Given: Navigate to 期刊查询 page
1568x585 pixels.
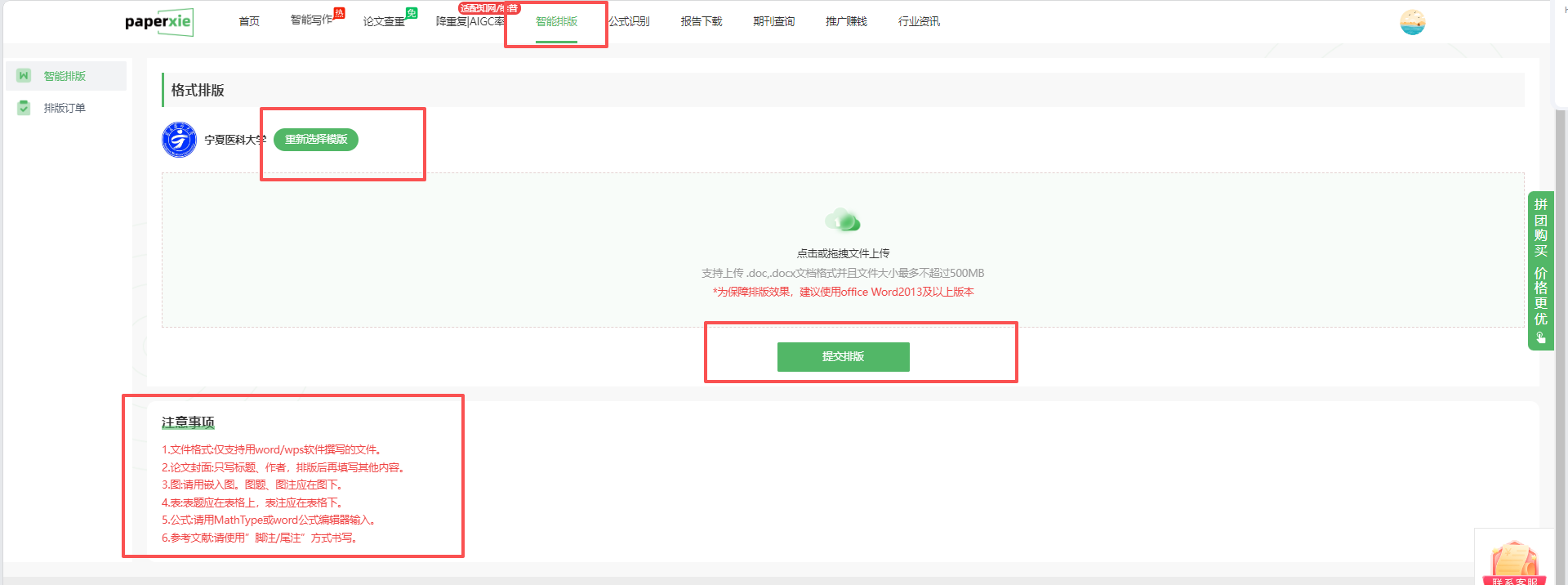Looking at the screenshot, I should (x=773, y=21).
